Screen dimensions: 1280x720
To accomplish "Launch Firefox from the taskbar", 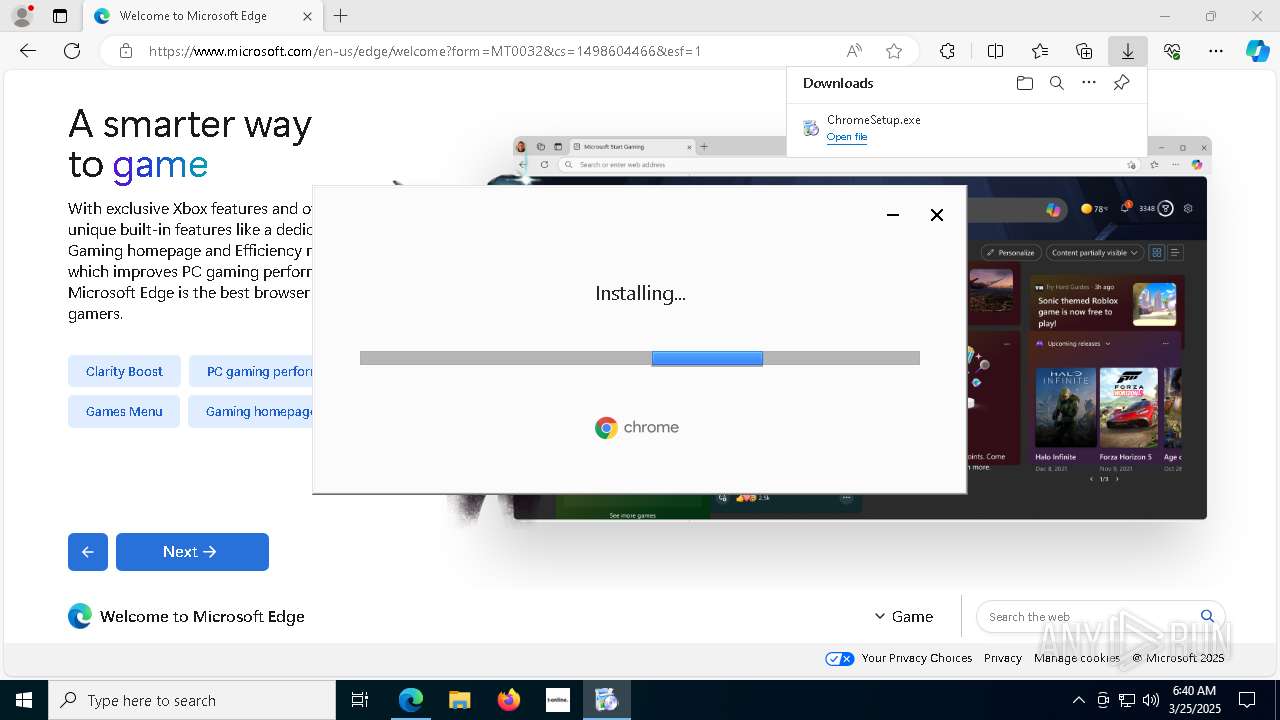I will point(509,700).
